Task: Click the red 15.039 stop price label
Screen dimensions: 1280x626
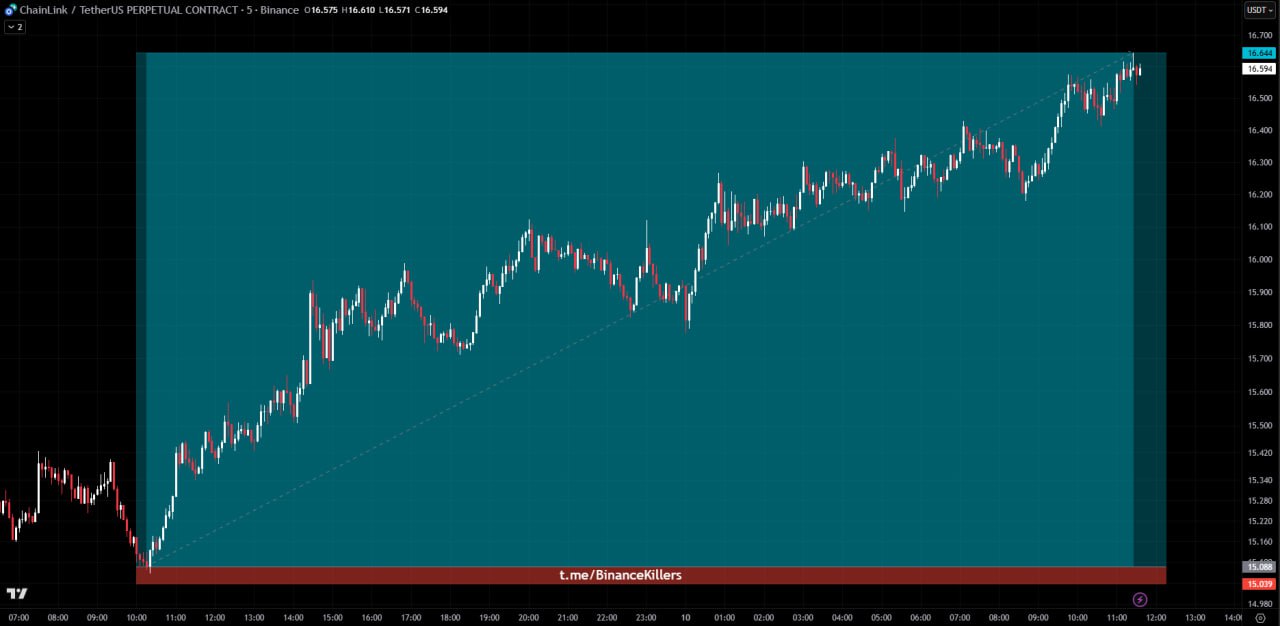Action: coord(1258,584)
